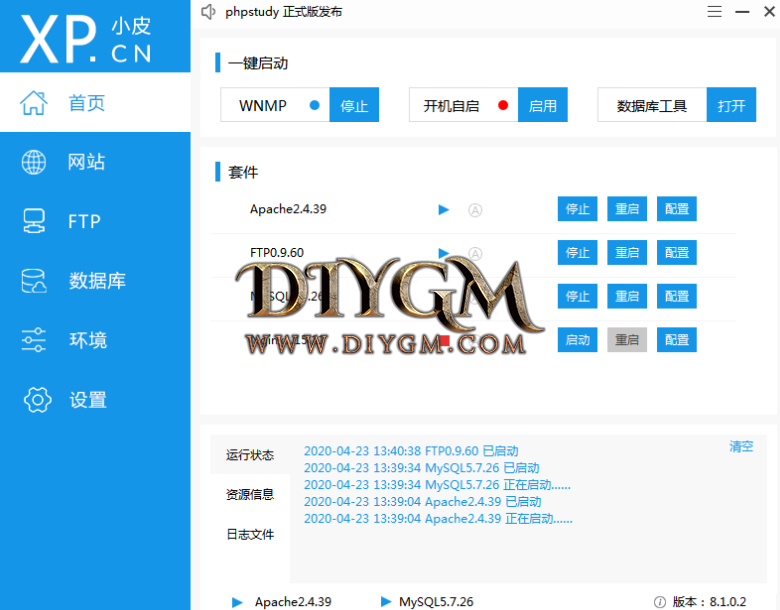Restart the MySQL service with 重启
The width and height of the screenshot is (780, 610).
[x=627, y=297]
